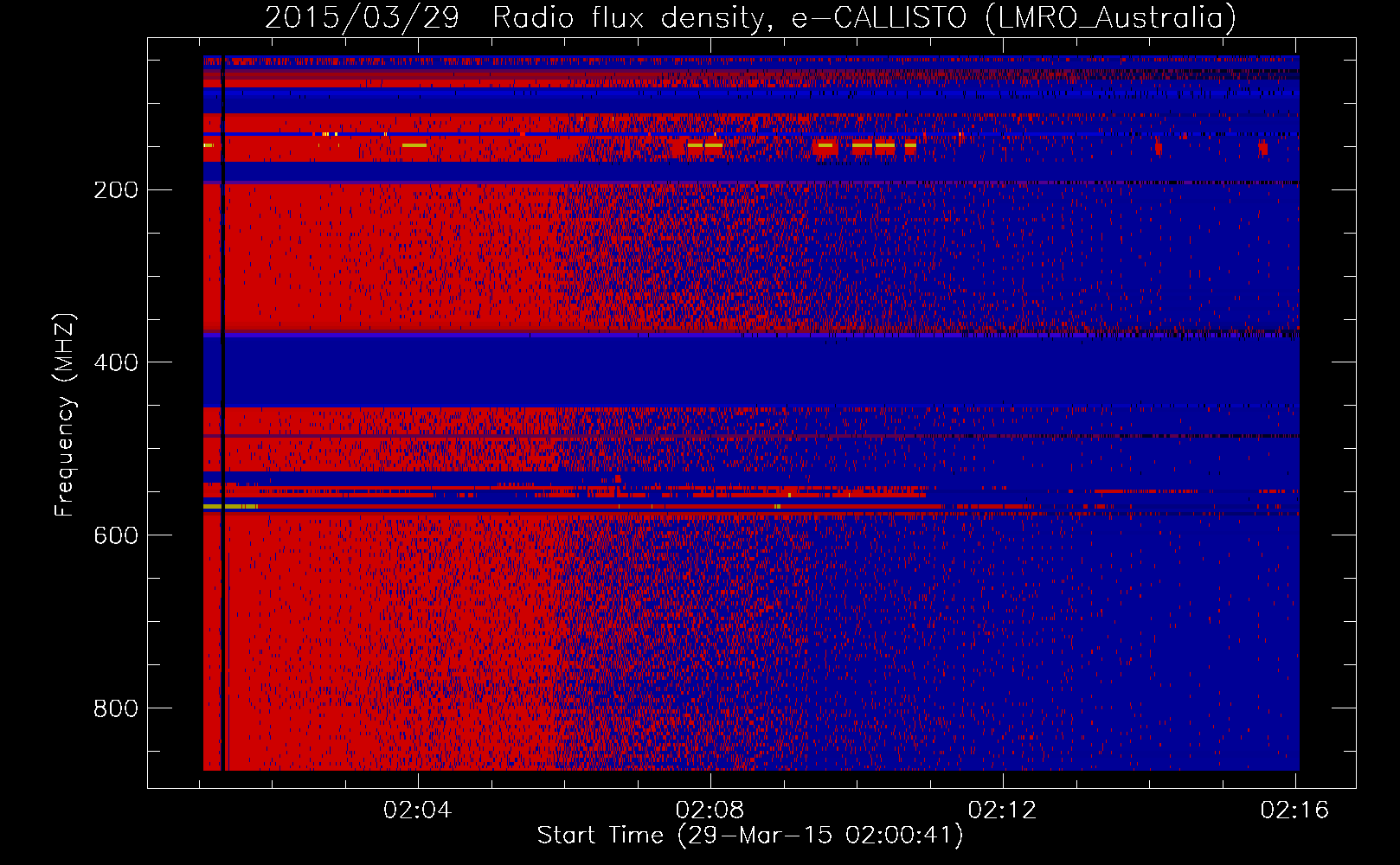Click the 200 frequency tick label
This screenshot has width=1400, height=865.
coord(116,189)
